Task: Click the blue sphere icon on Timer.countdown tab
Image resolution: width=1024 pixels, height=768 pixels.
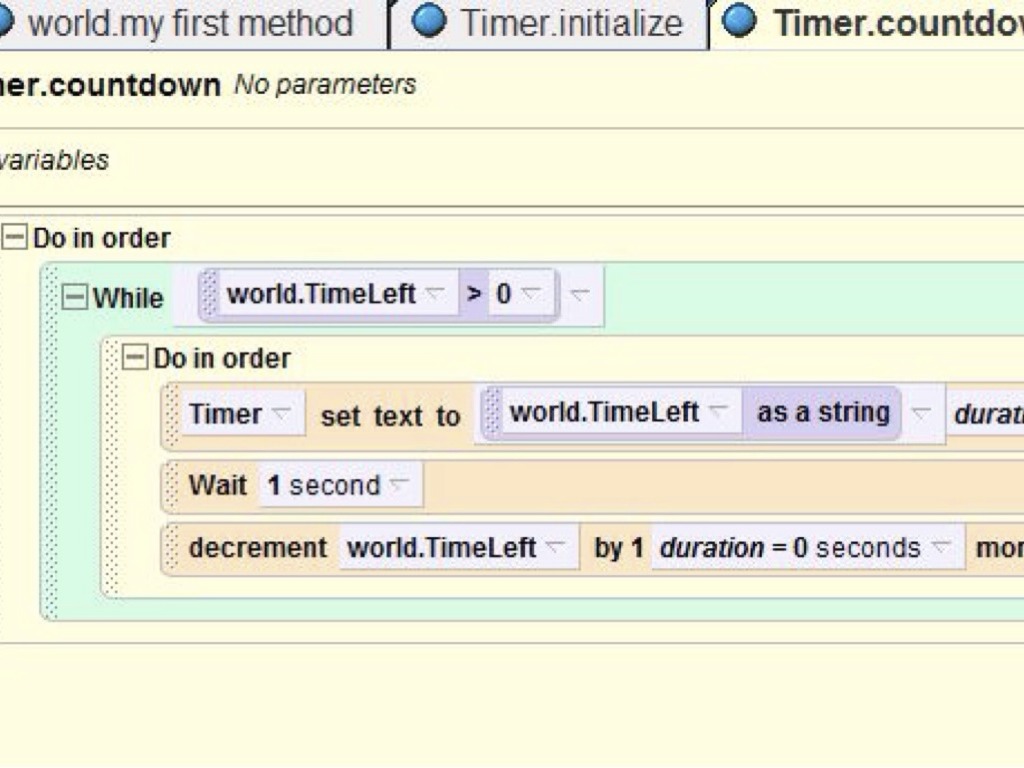Action: (739, 22)
